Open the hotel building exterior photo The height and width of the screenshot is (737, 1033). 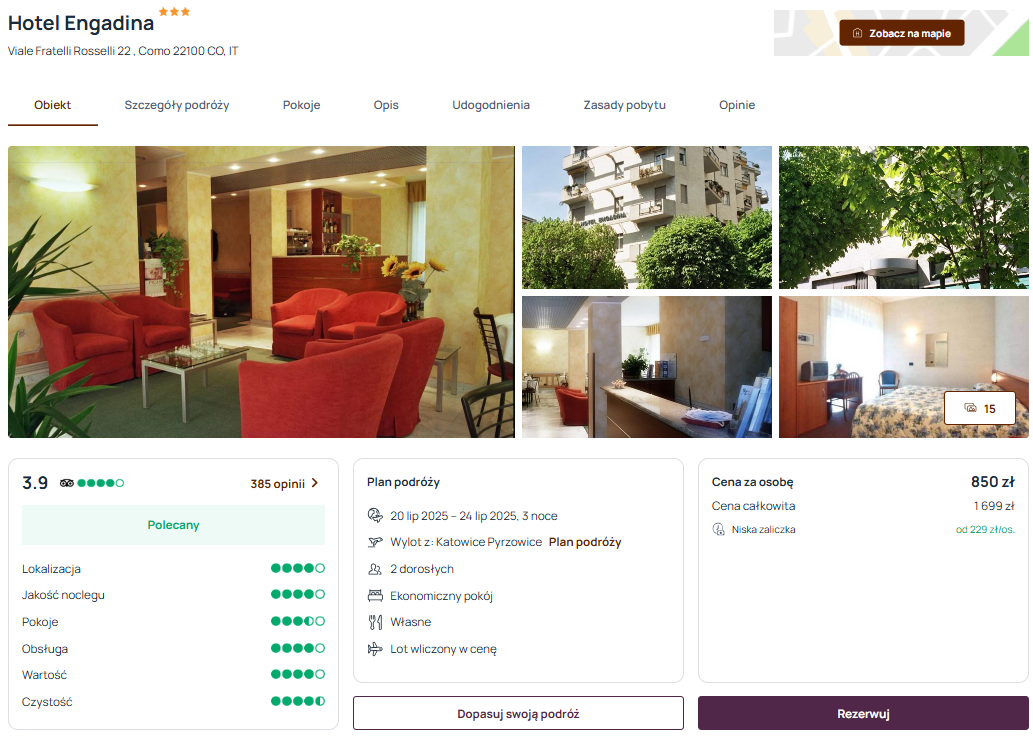647,217
